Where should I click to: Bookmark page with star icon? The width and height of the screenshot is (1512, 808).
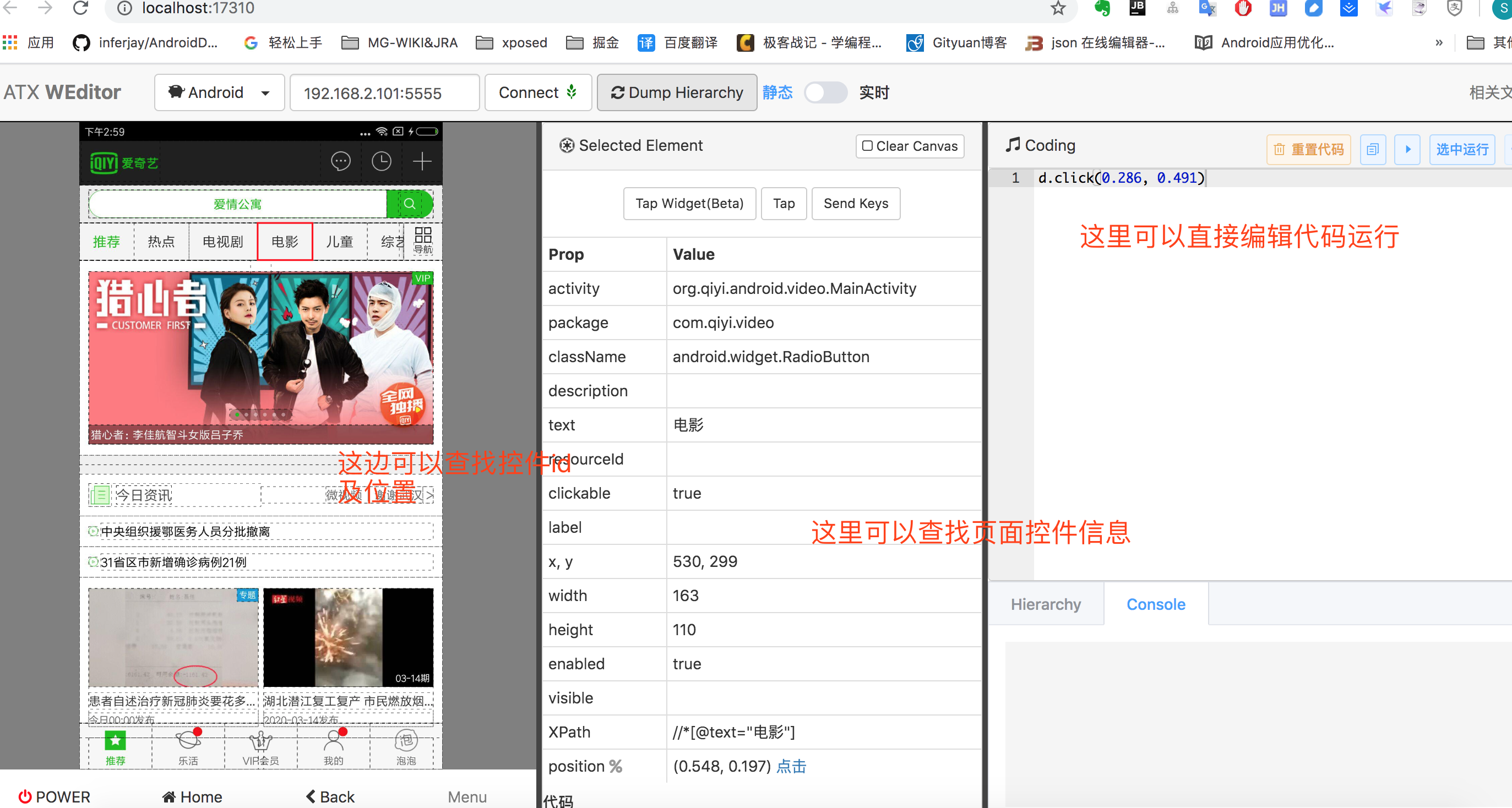(x=1058, y=8)
